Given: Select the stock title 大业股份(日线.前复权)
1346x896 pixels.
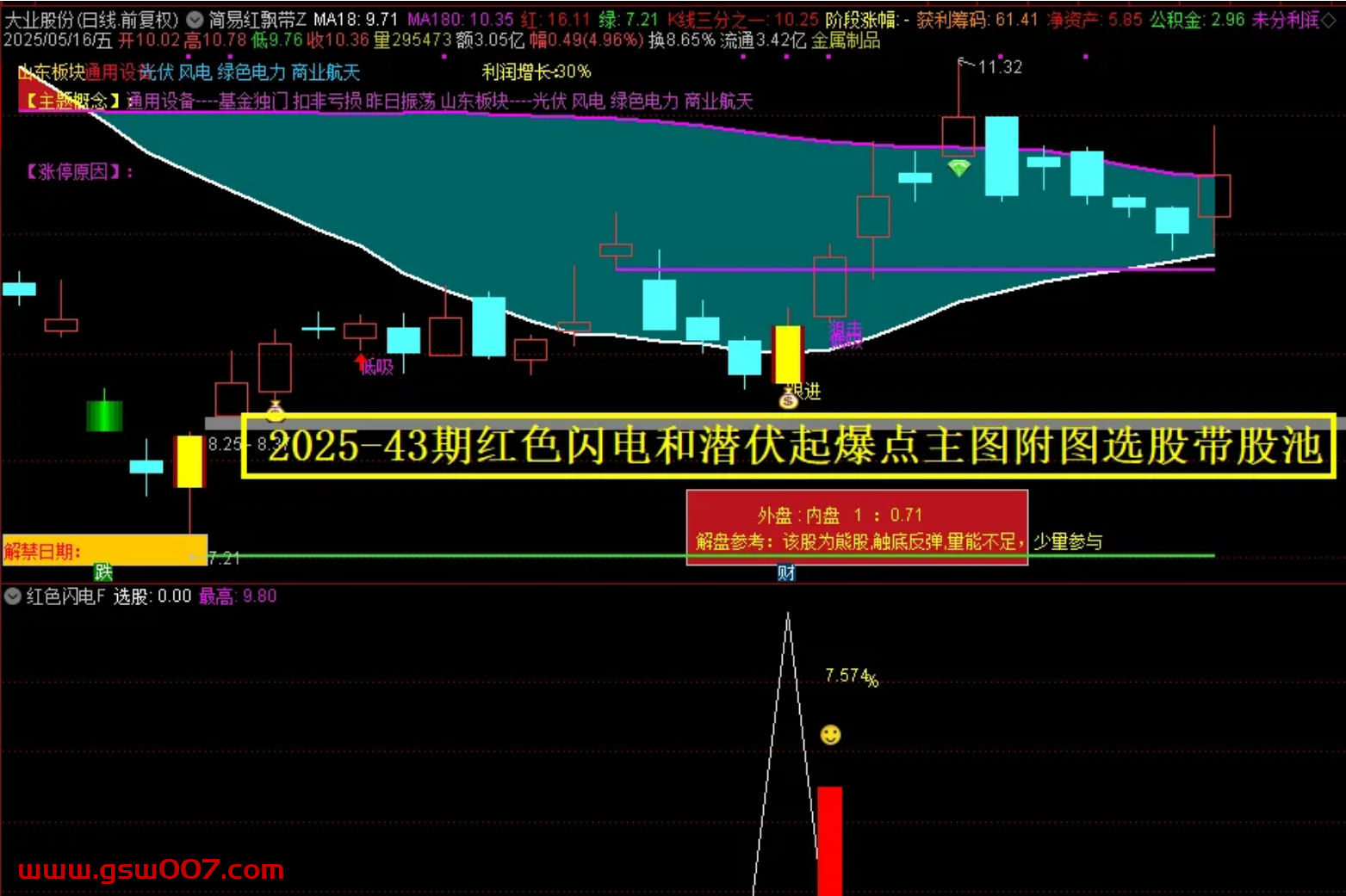Looking at the screenshot, I should (91, 19).
